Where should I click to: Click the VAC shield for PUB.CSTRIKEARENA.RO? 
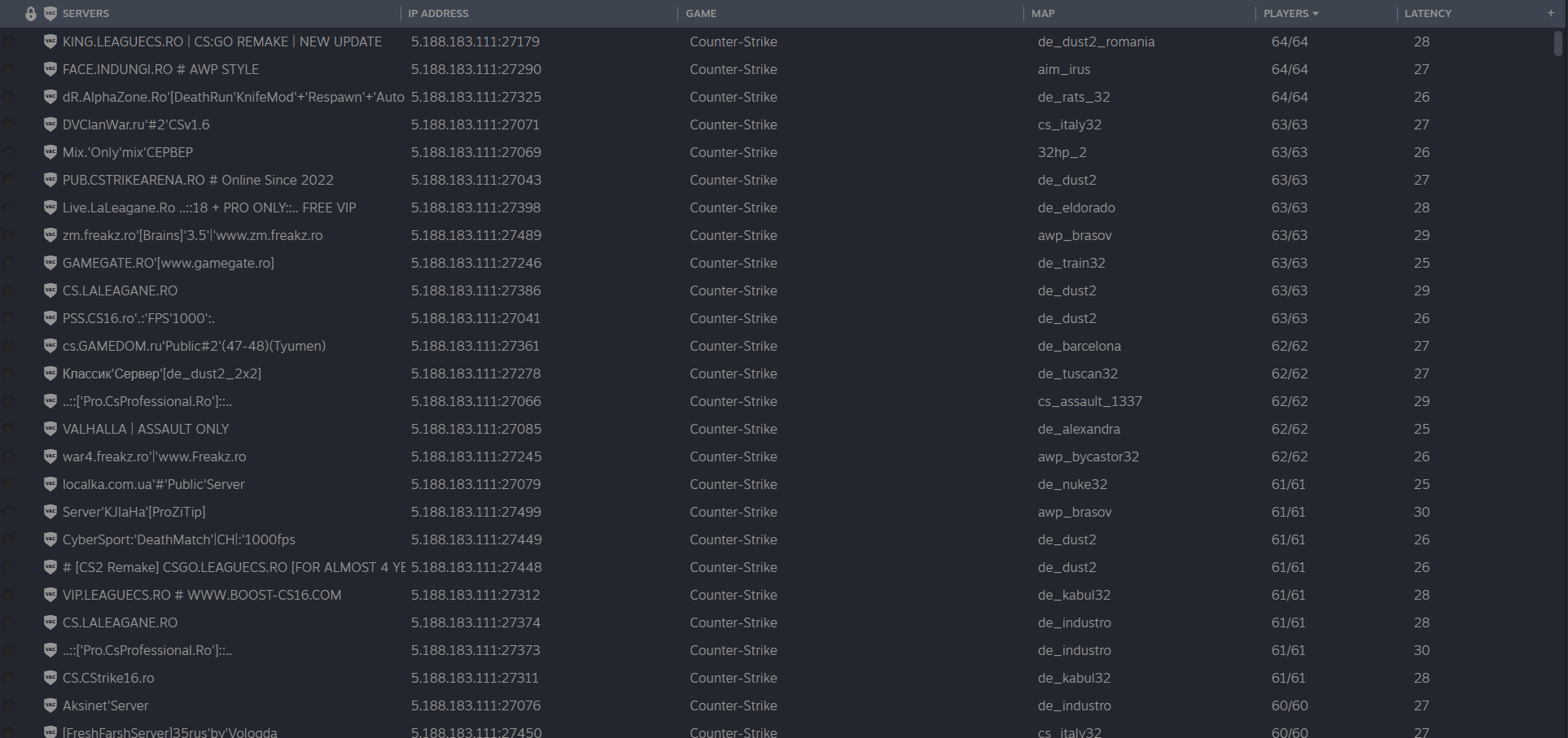(50, 180)
